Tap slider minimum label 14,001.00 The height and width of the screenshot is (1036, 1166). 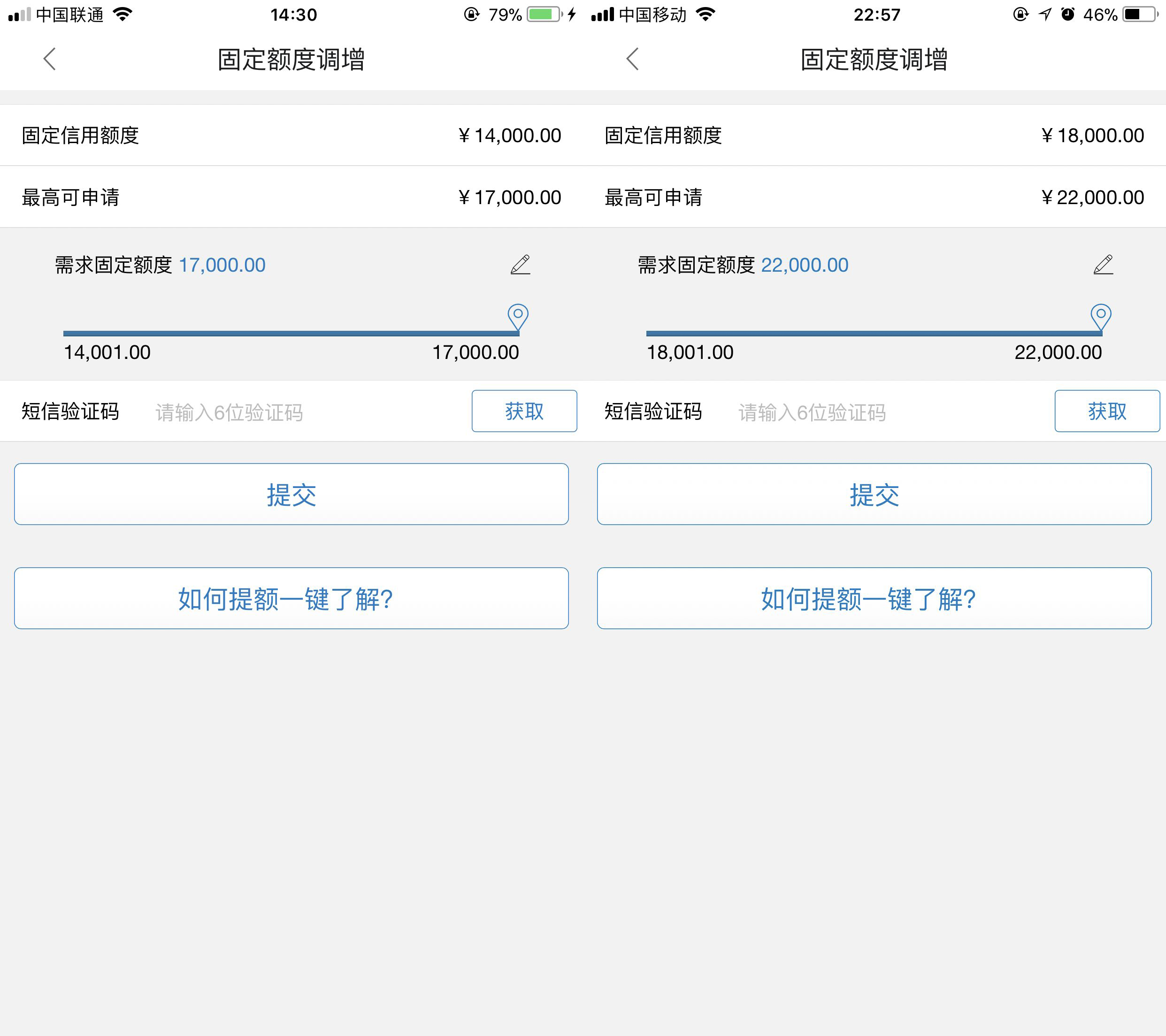[x=107, y=352]
